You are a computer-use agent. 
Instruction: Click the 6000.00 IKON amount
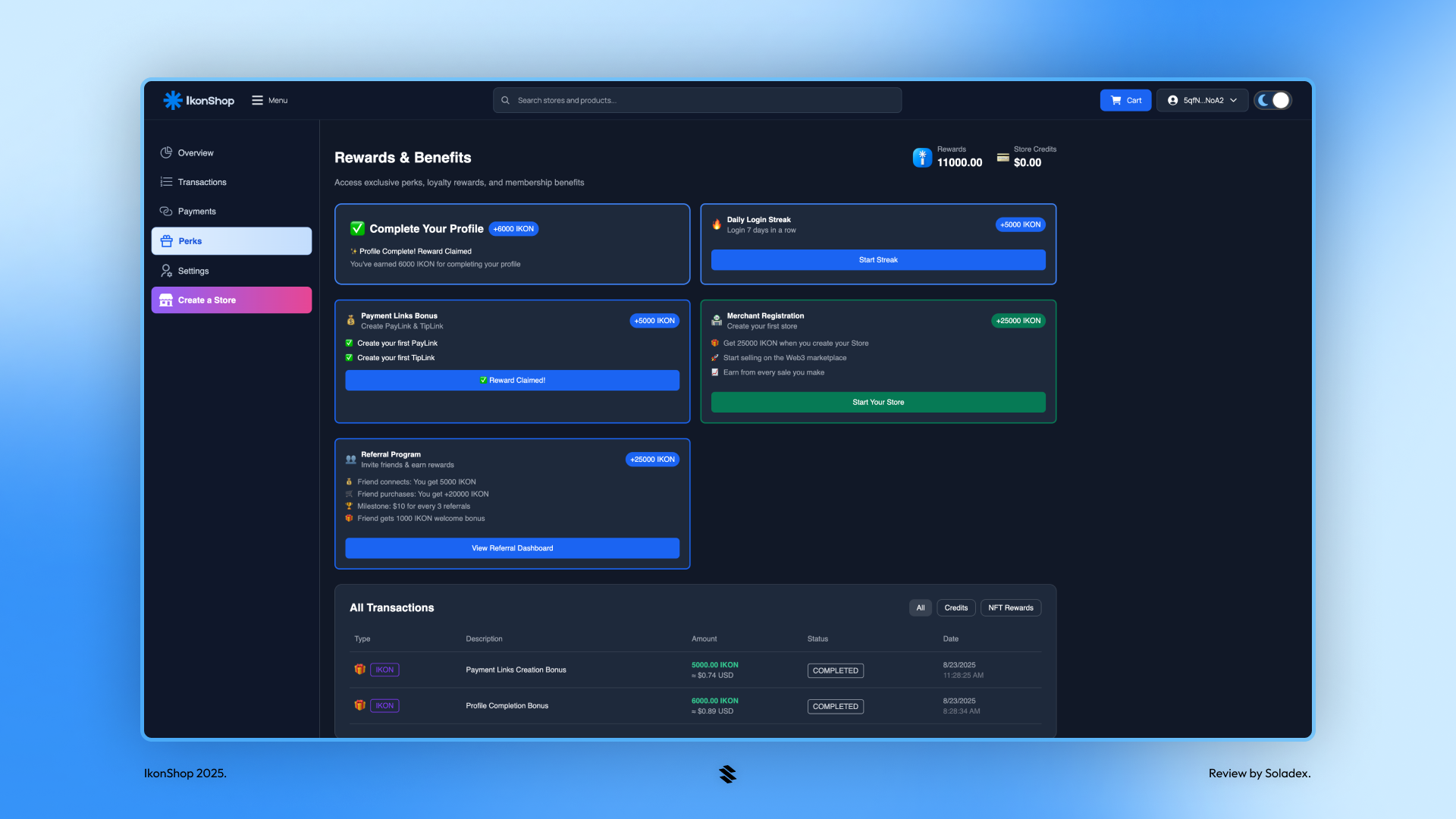pyautogui.click(x=714, y=701)
